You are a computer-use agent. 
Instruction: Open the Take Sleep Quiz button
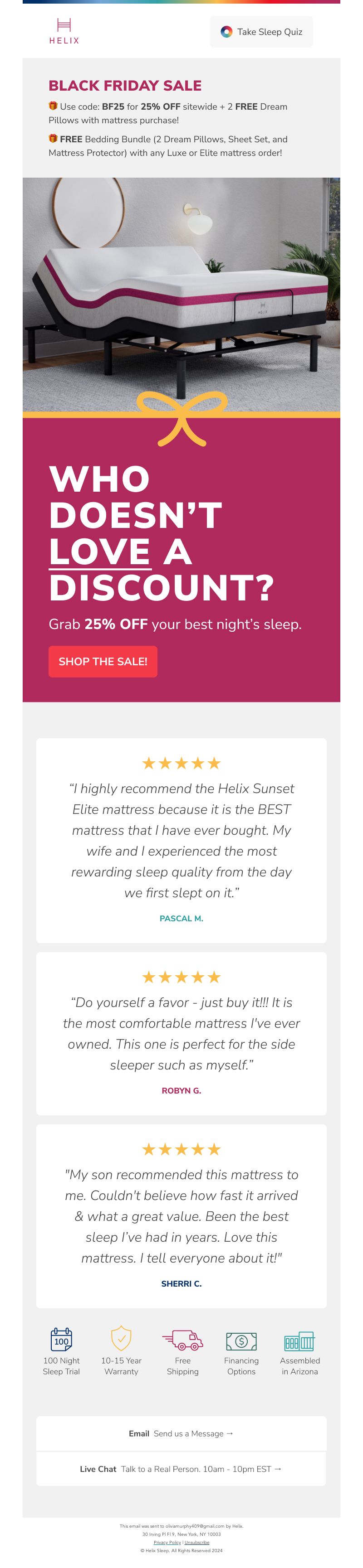tap(261, 32)
